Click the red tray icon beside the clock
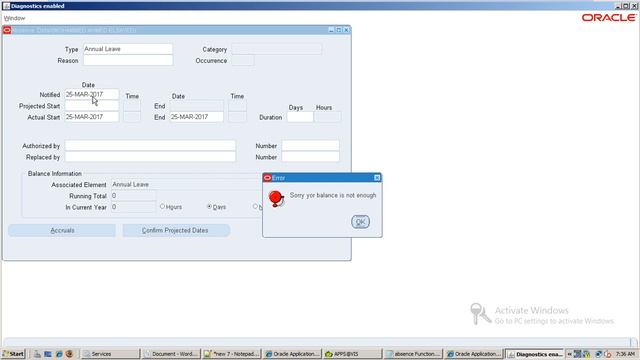 [x=608, y=354]
